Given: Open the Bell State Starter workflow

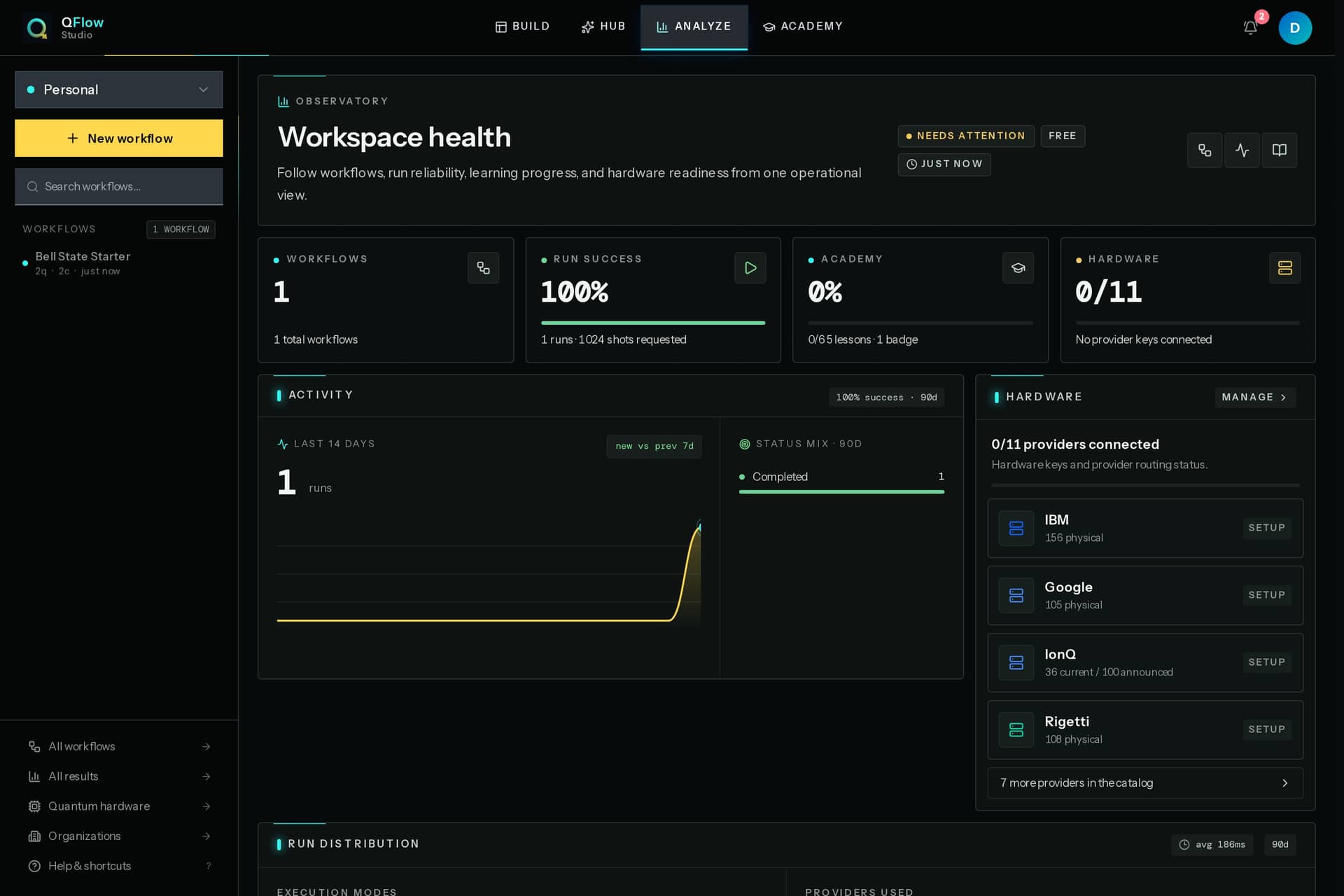Looking at the screenshot, I should pyautogui.click(x=119, y=263).
